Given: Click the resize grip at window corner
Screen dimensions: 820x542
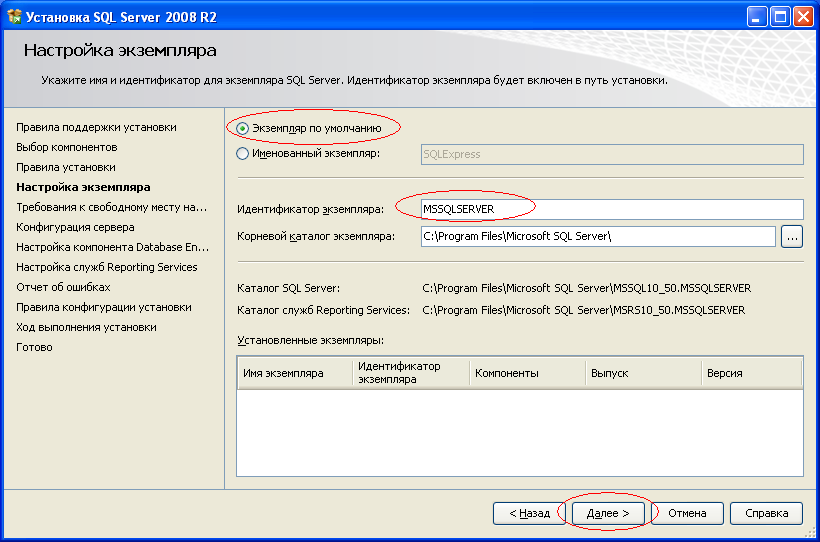Looking at the screenshot, I should 811,533.
